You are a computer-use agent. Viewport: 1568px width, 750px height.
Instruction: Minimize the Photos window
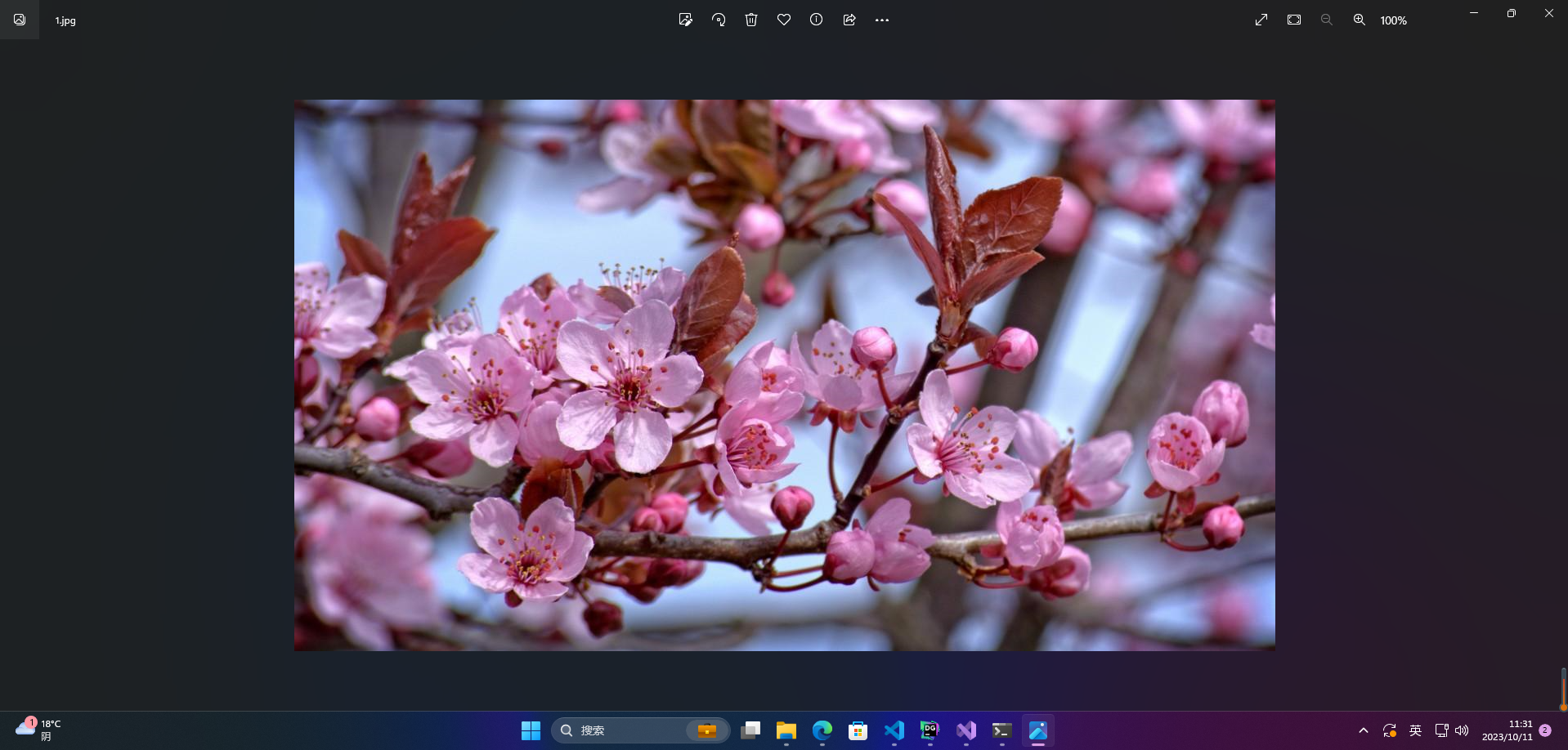(x=1474, y=13)
